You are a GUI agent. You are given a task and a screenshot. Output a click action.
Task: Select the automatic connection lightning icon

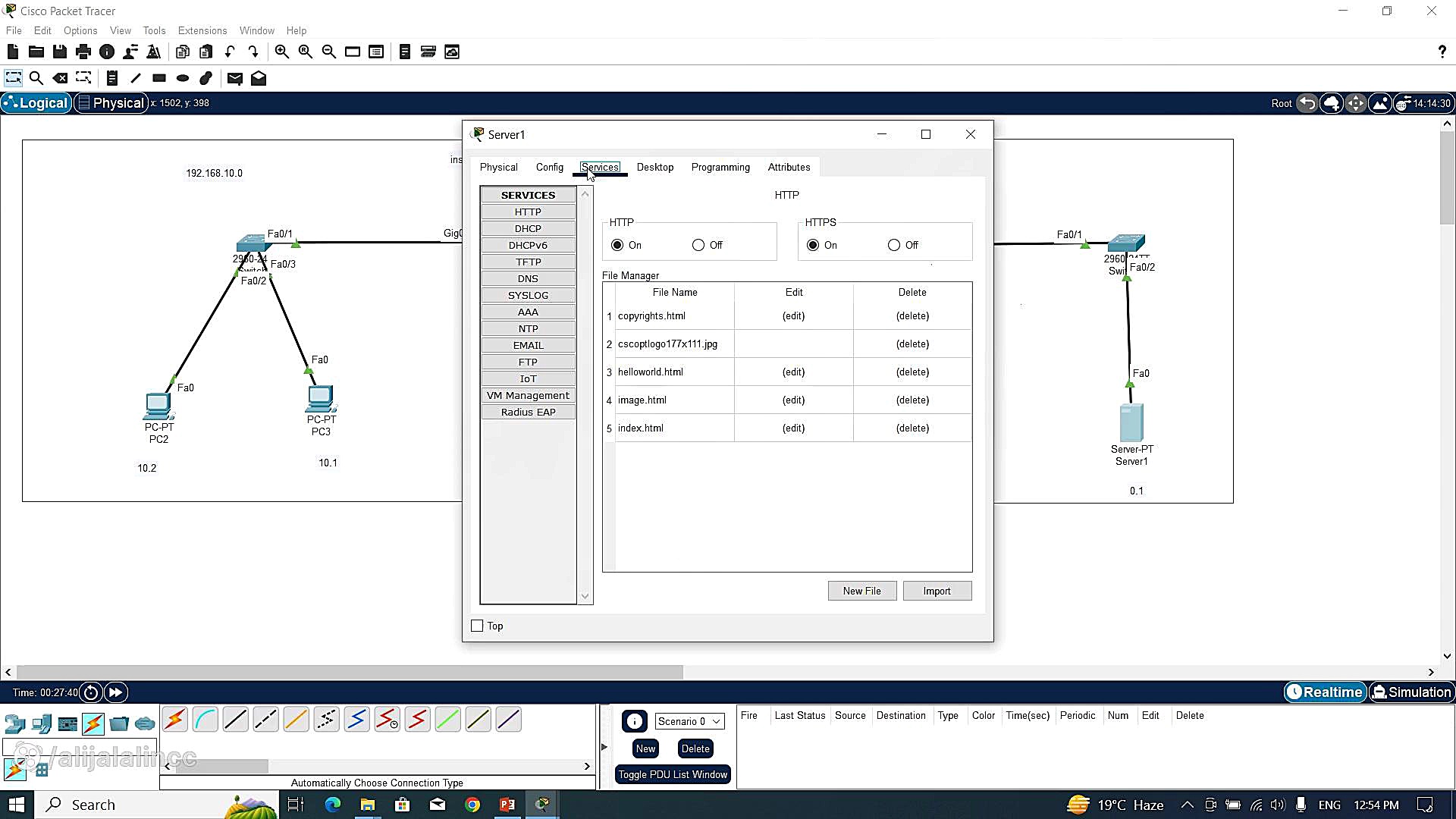point(175,720)
